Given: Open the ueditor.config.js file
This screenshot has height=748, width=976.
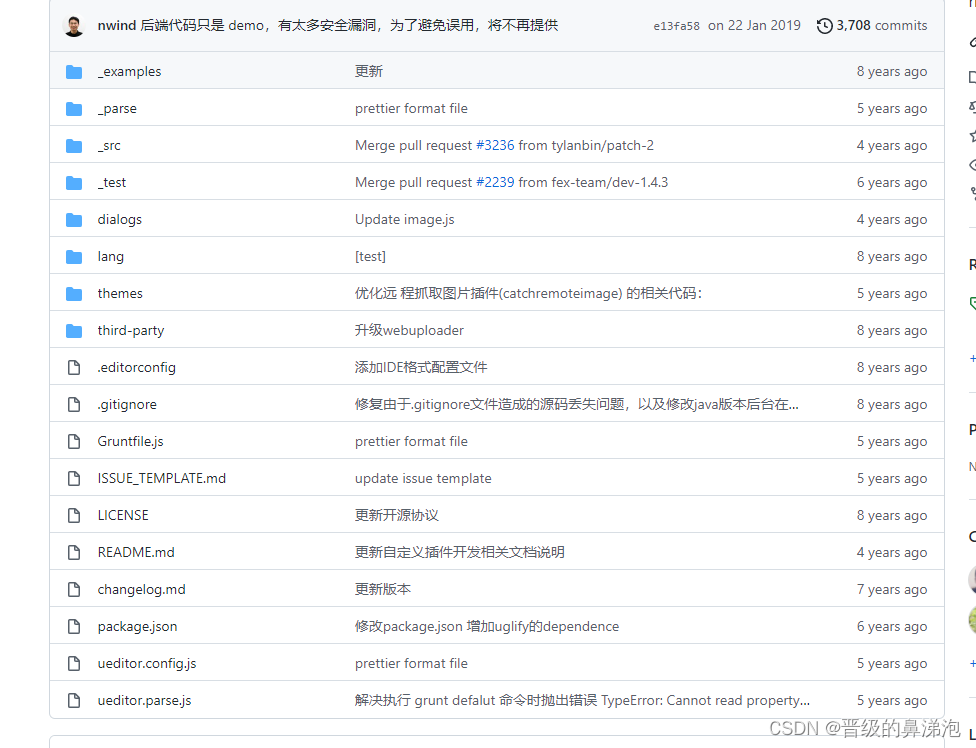Looking at the screenshot, I should pyautogui.click(x=147, y=663).
